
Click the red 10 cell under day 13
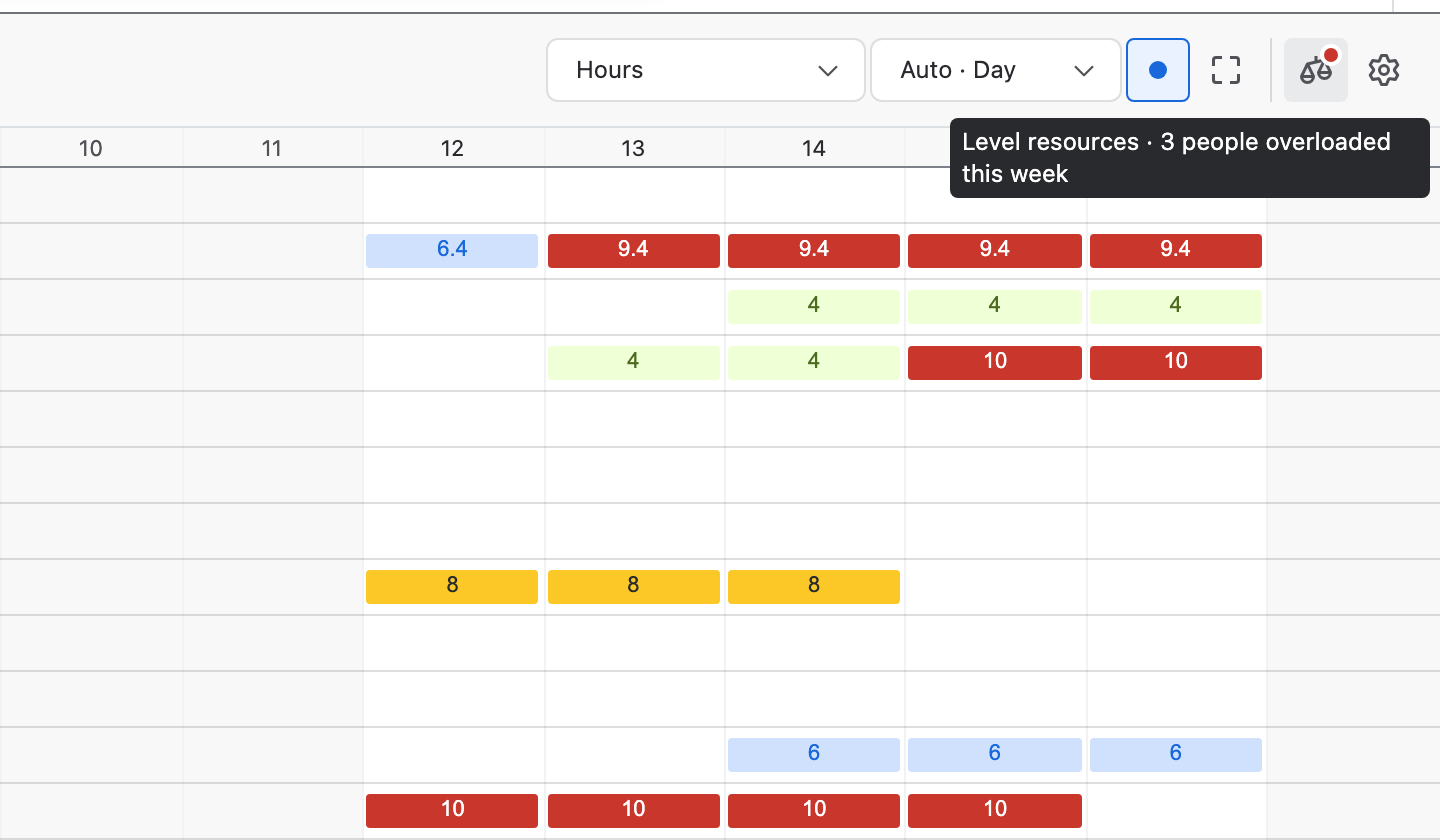[x=633, y=810]
